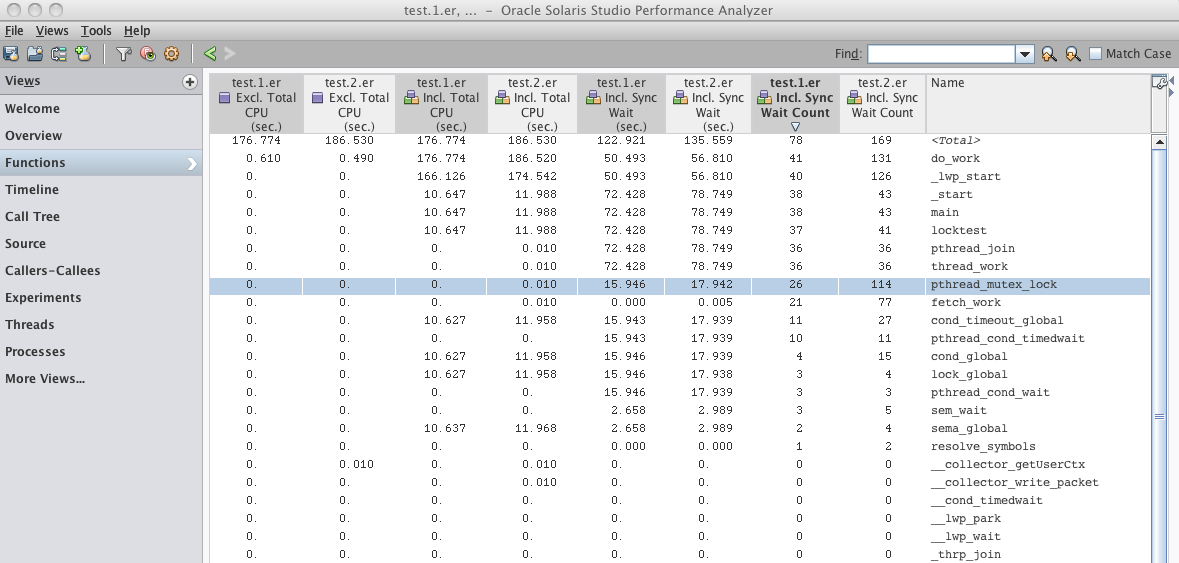
Task: Select the _lwp_start function row
Action: coord(680,177)
